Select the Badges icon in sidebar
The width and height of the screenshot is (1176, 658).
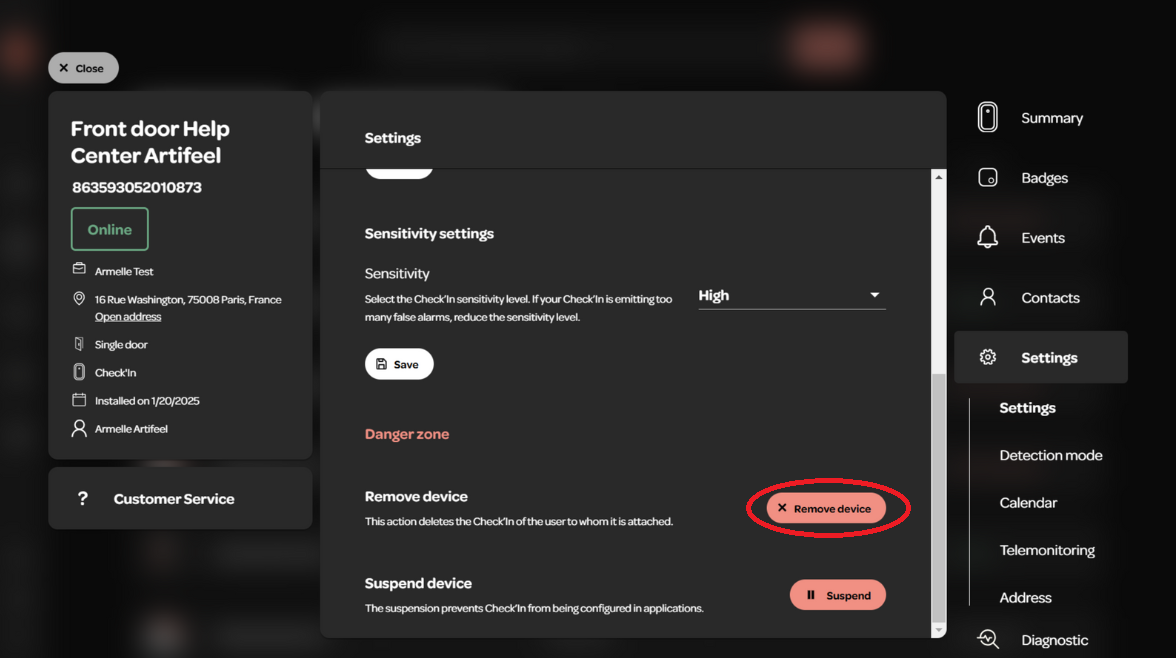(988, 178)
